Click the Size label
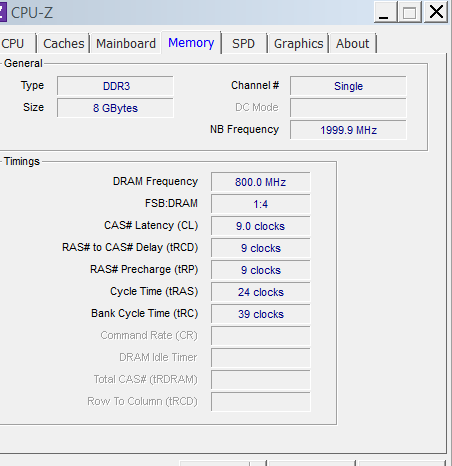Image resolution: width=452 pixels, height=466 pixels. tap(33, 107)
